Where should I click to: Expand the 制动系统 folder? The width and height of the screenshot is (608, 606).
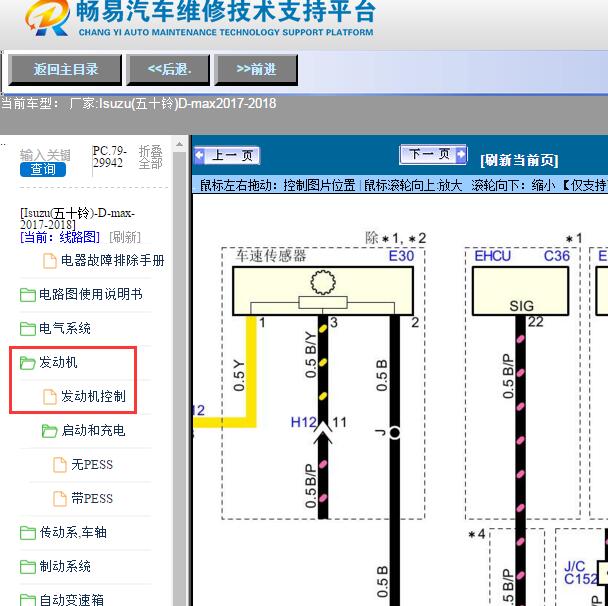[x=65, y=566]
